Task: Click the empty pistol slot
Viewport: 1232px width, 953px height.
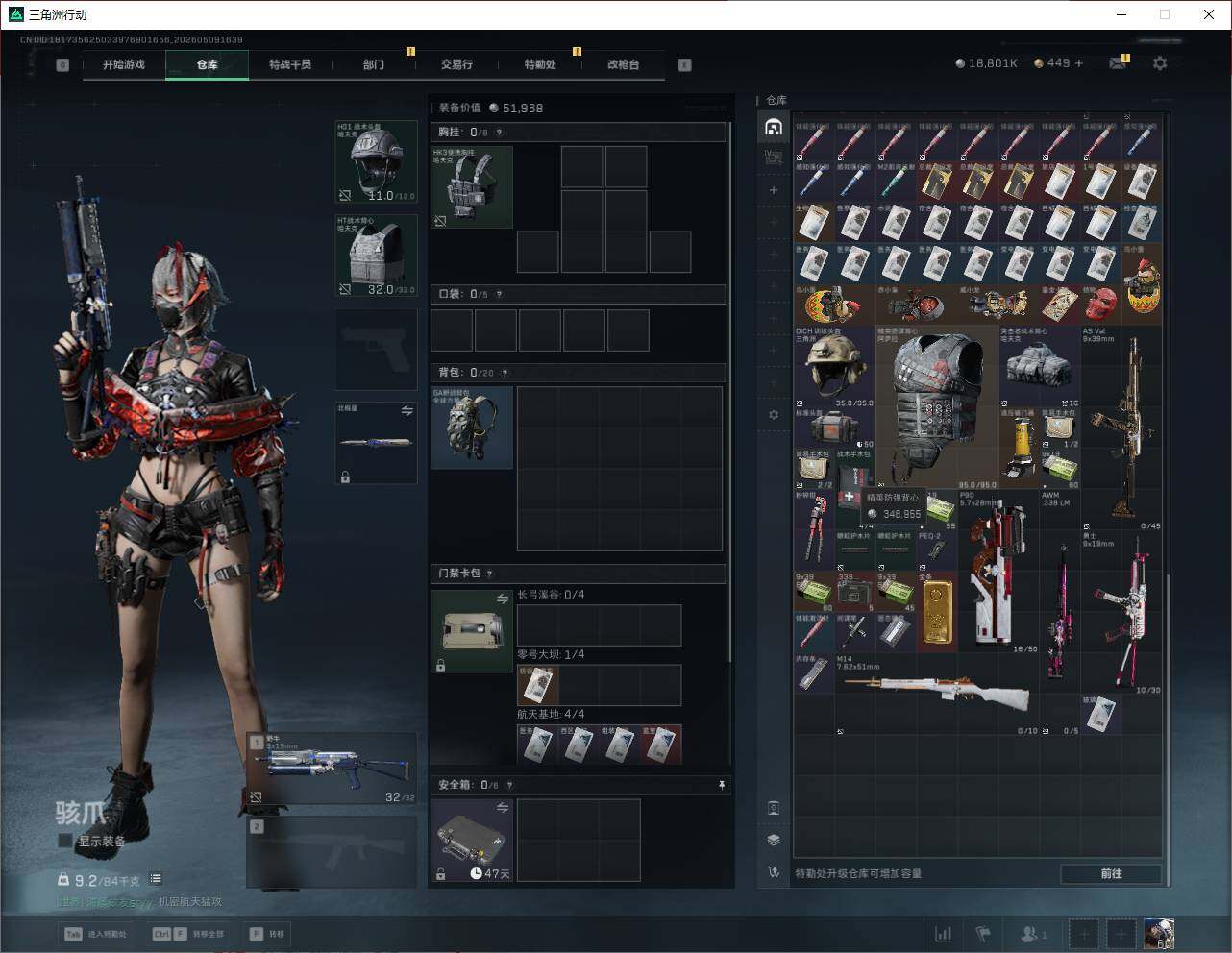Action: [x=377, y=350]
